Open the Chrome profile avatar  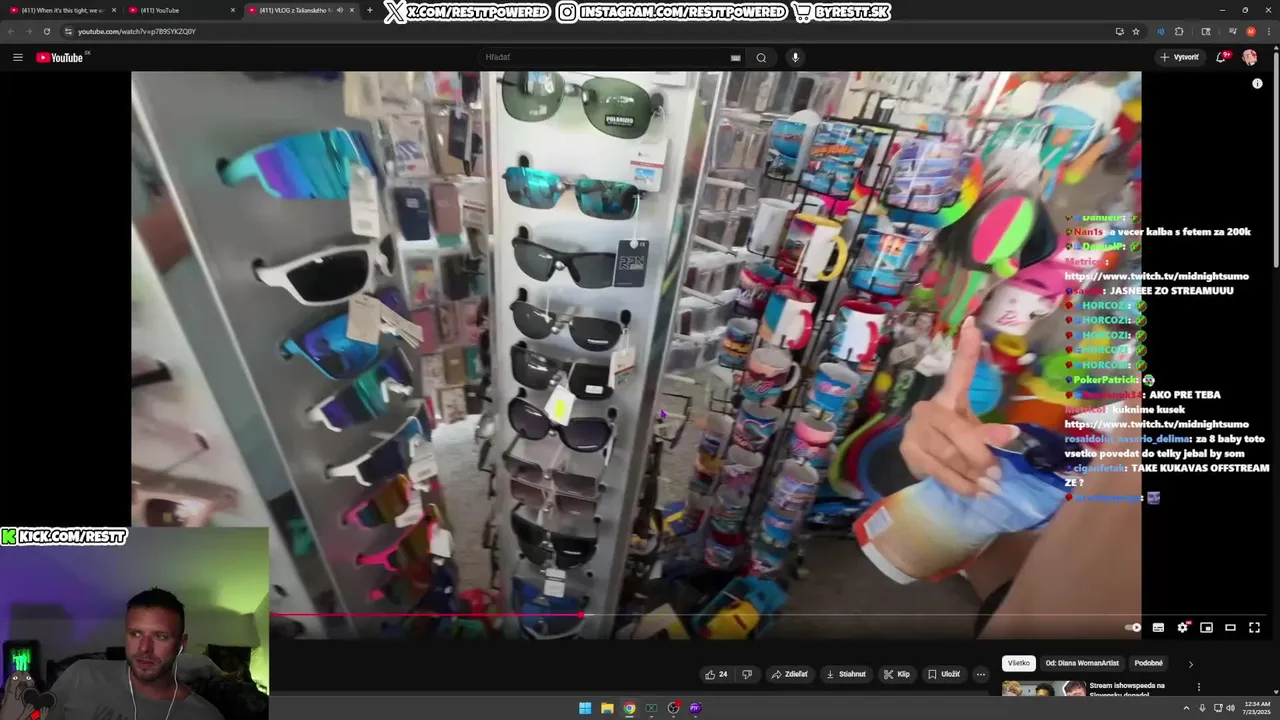tap(1251, 31)
